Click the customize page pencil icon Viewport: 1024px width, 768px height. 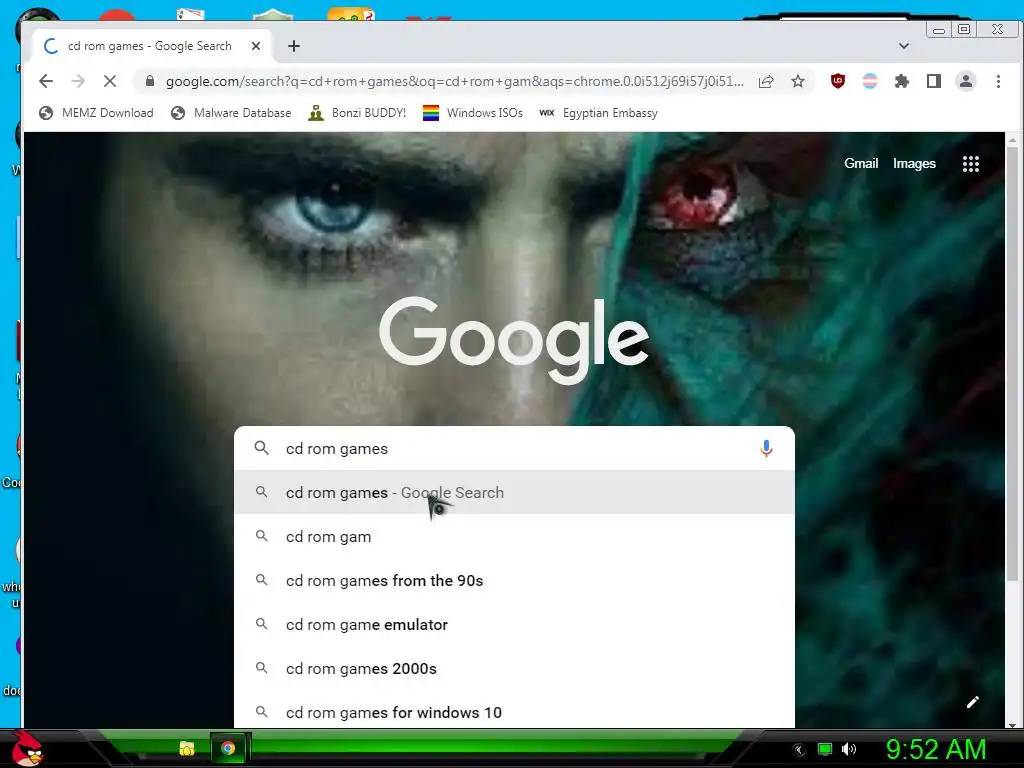972,702
